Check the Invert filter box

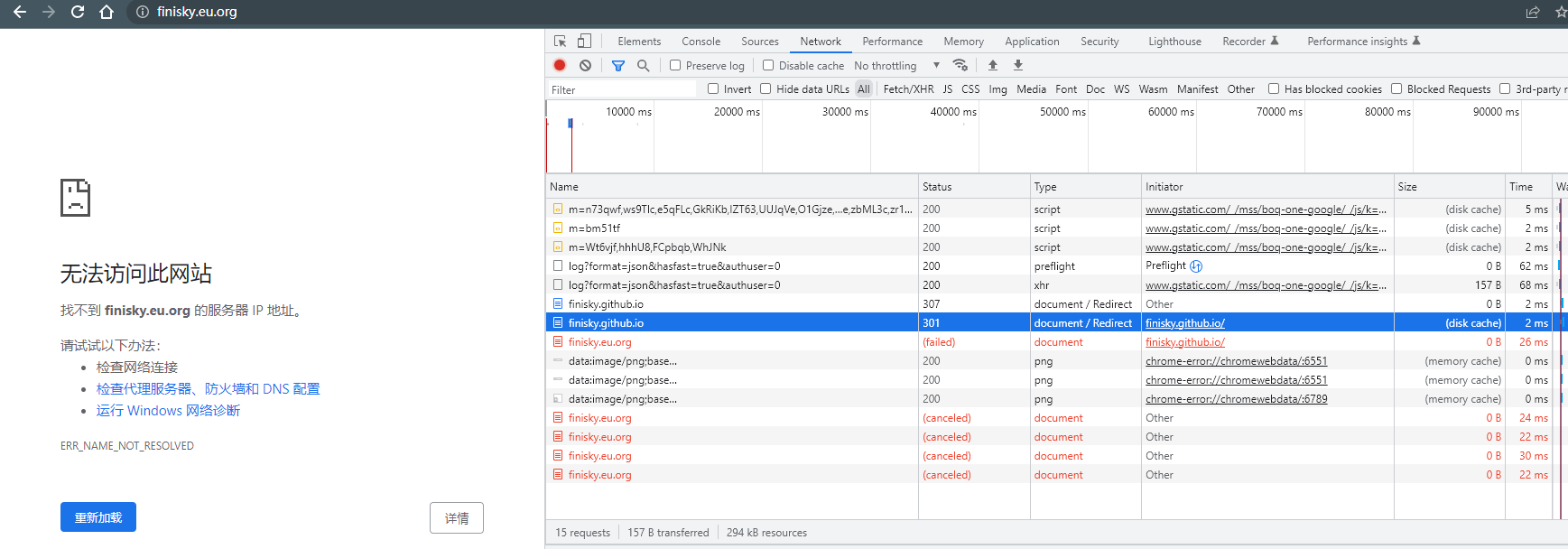pyautogui.click(x=713, y=88)
